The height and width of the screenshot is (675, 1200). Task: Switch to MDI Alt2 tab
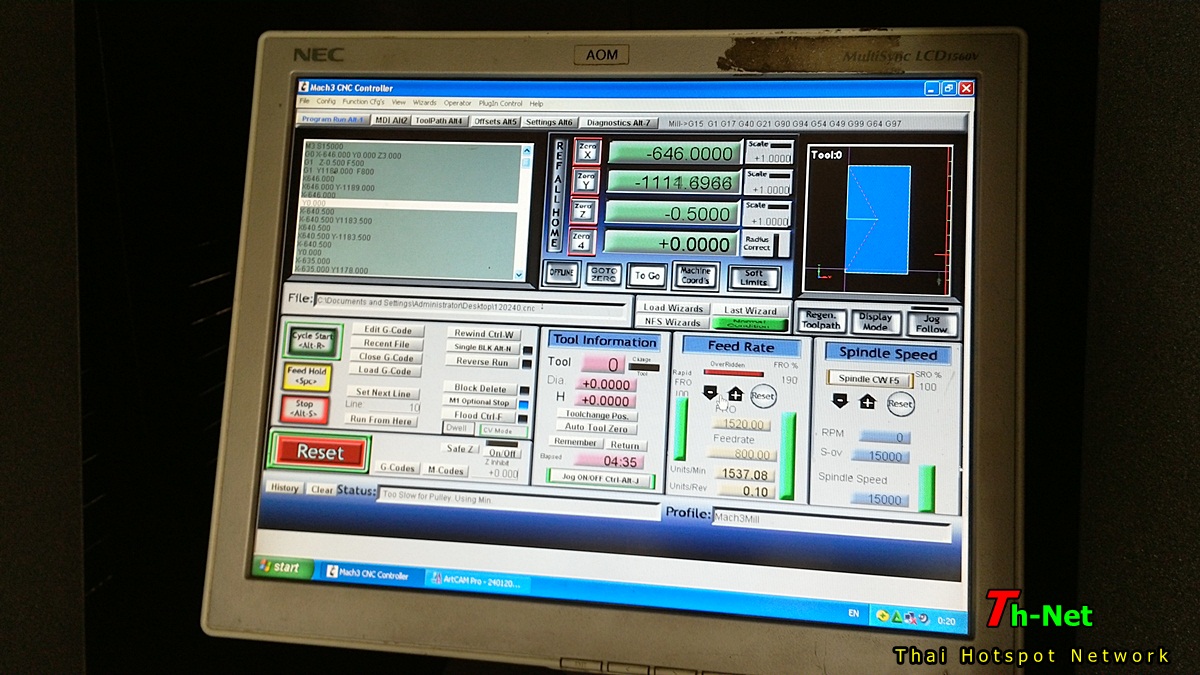click(x=391, y=120)
